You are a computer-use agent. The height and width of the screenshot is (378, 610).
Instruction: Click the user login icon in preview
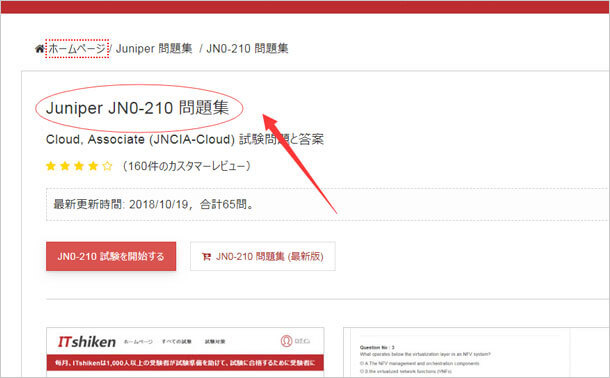point(286,341)
